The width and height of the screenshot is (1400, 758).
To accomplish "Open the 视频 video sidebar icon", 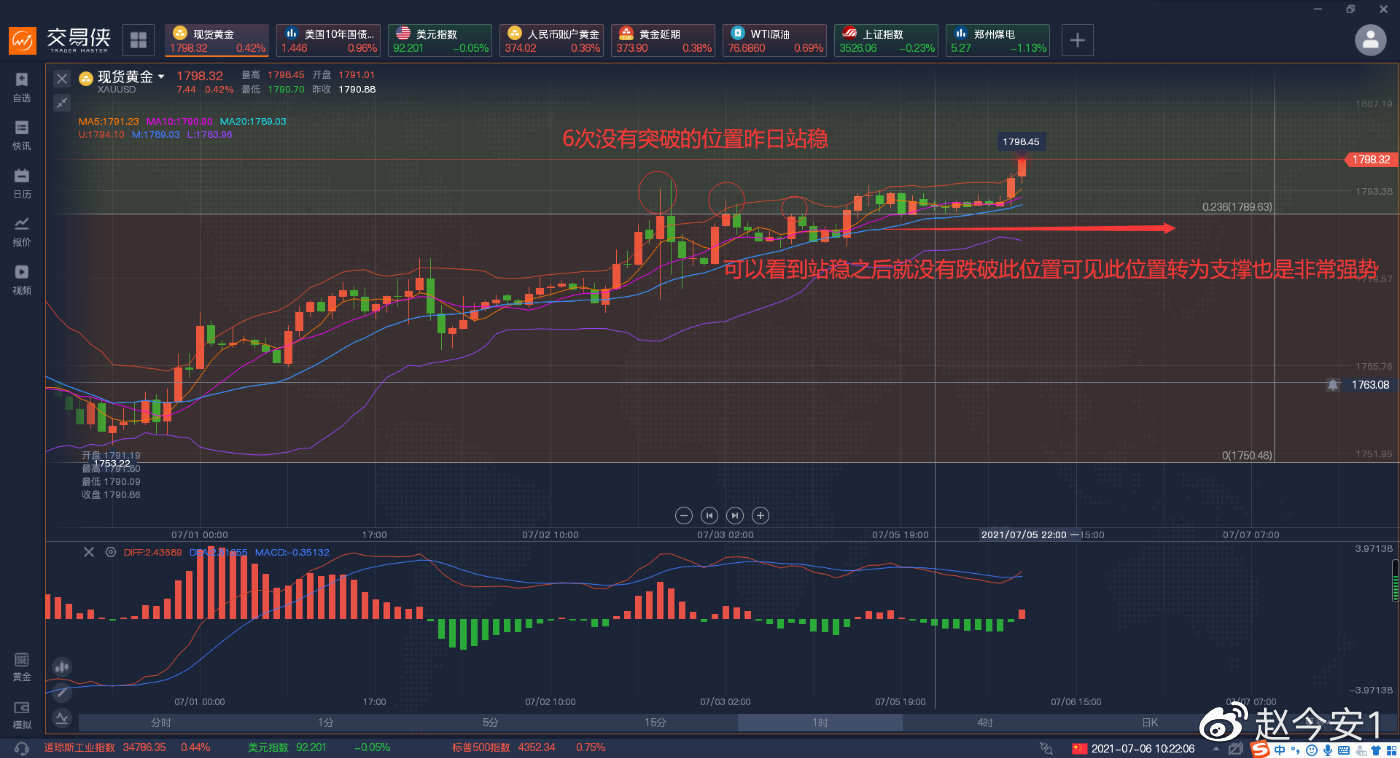I will point(21,279).
